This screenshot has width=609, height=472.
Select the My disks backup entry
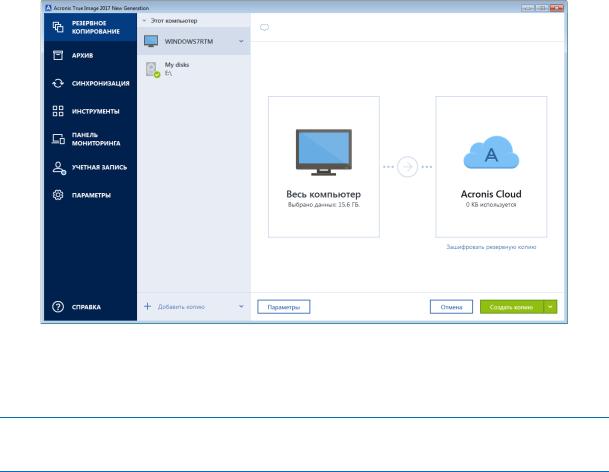coord(194,69)
